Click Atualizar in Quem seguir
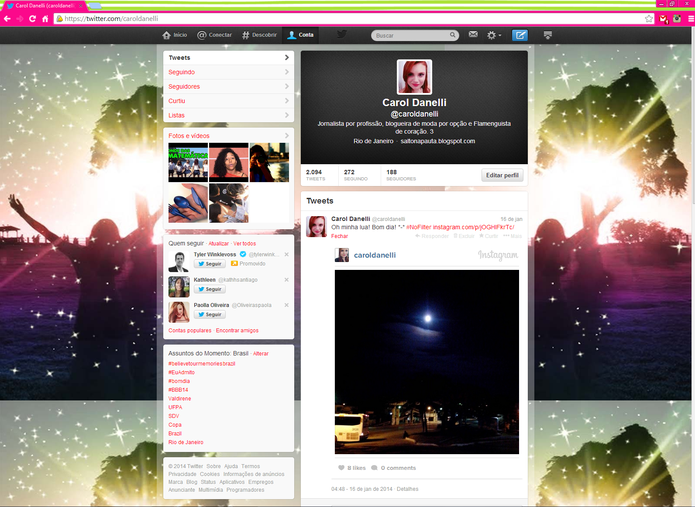Screen dimensions: 695x507 point(219,244)
